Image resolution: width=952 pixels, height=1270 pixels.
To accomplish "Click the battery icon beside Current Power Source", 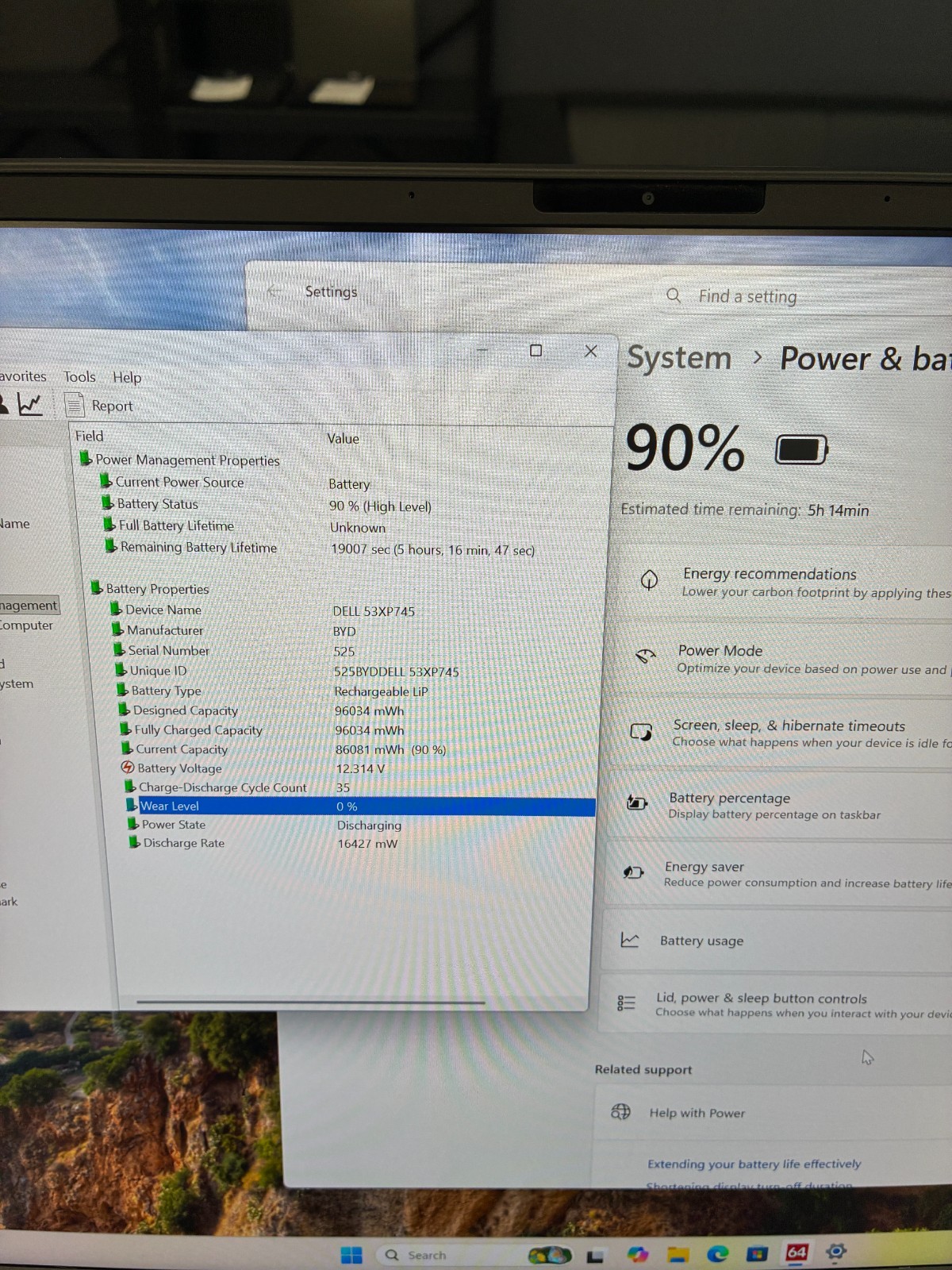I will coord(106,481).
